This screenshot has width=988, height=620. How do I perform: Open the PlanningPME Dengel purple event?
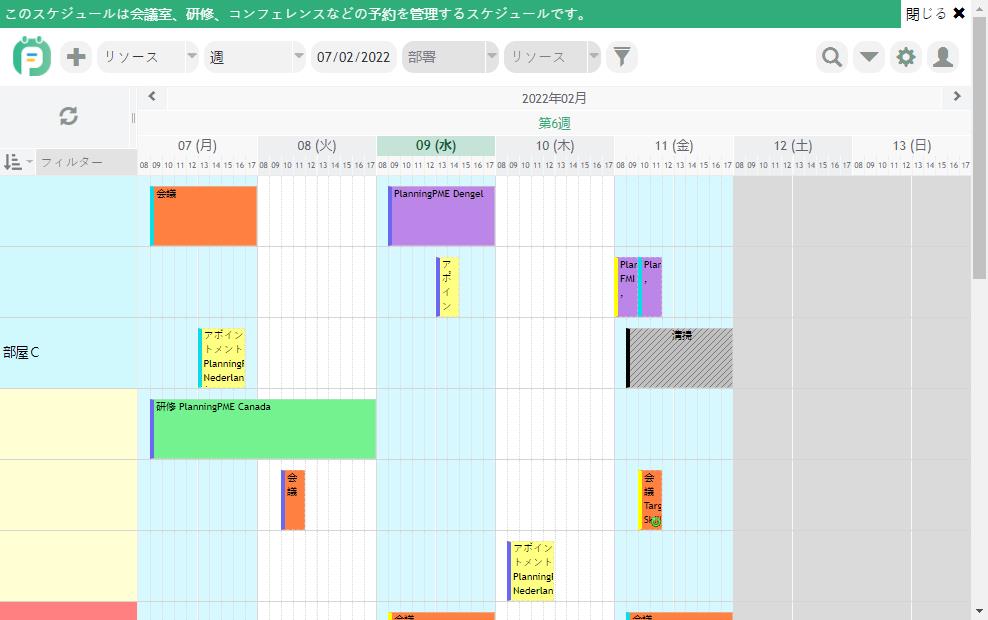click(442, 215)
